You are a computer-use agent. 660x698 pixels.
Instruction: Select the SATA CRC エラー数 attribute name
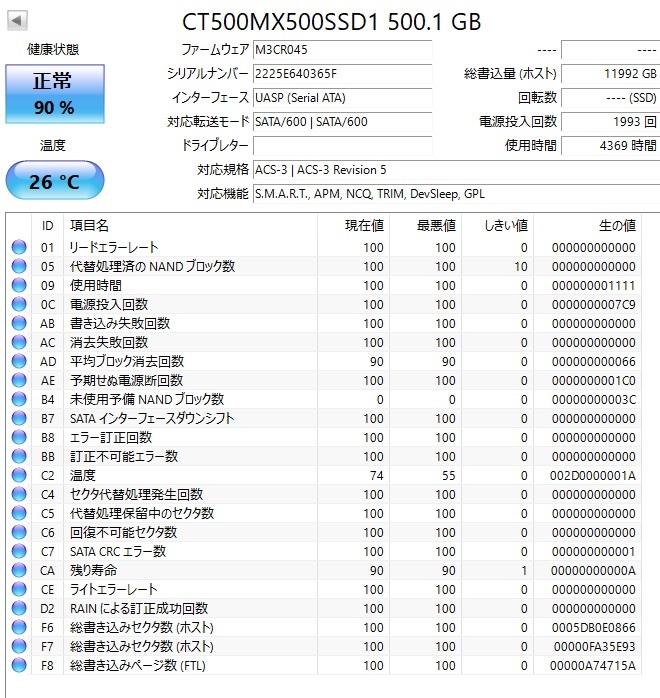tap(118, 551)
